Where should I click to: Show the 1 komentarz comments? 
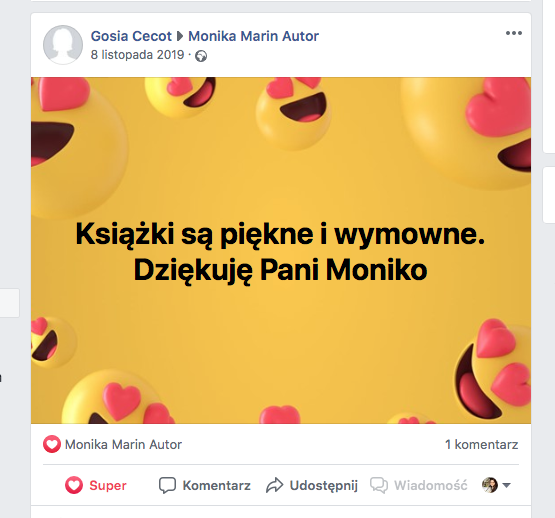click(481, 444)
